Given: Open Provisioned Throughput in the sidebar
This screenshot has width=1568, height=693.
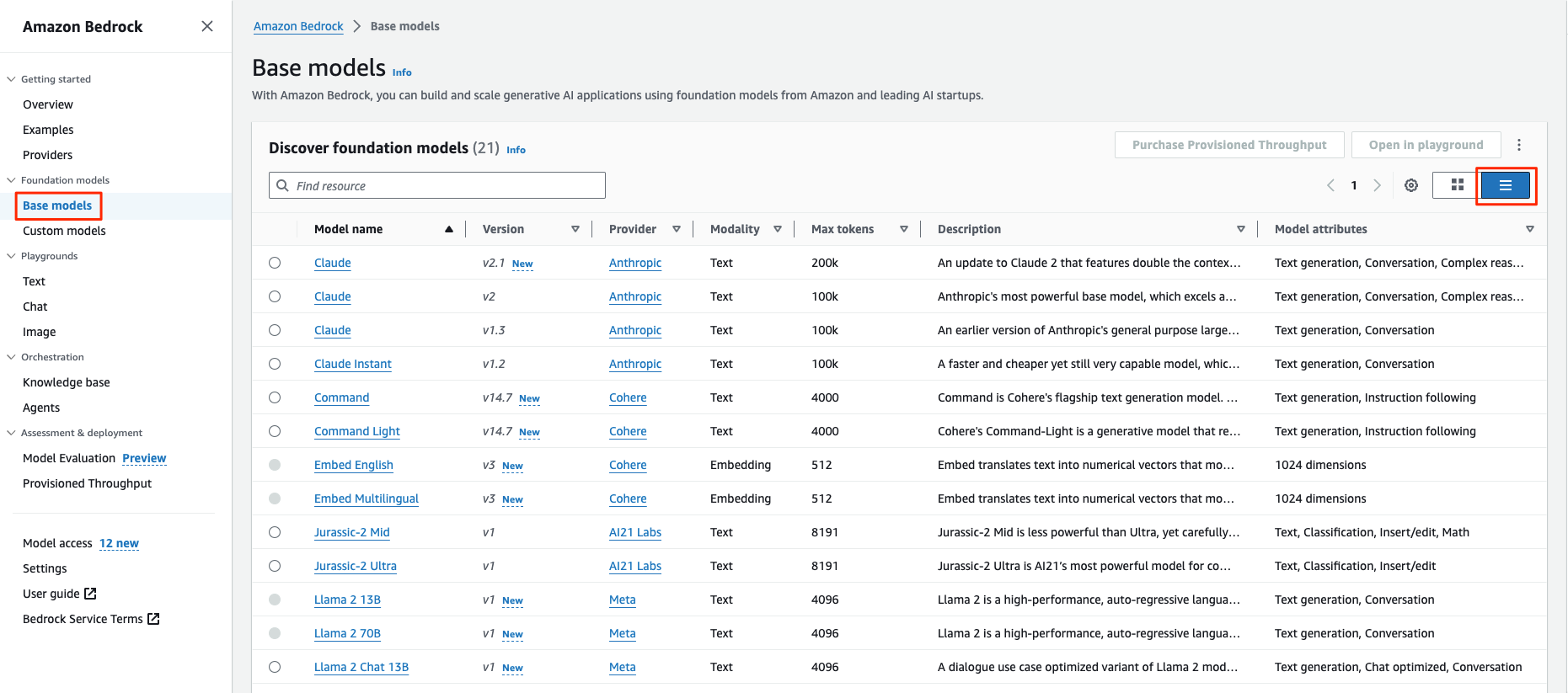Looking at the screenshot, I should (x=88, y=483).
